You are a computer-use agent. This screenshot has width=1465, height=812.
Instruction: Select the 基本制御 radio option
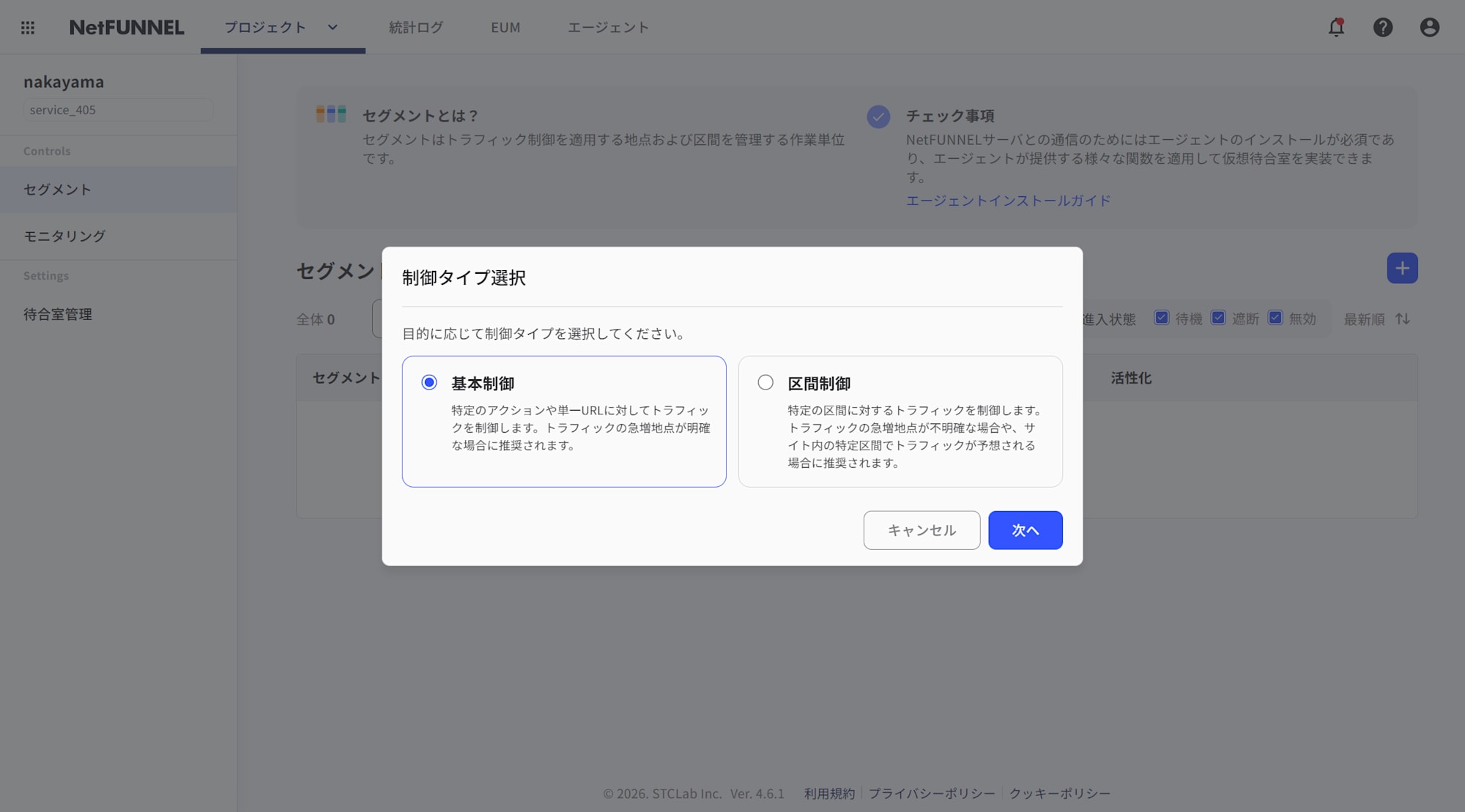point(429,382)
